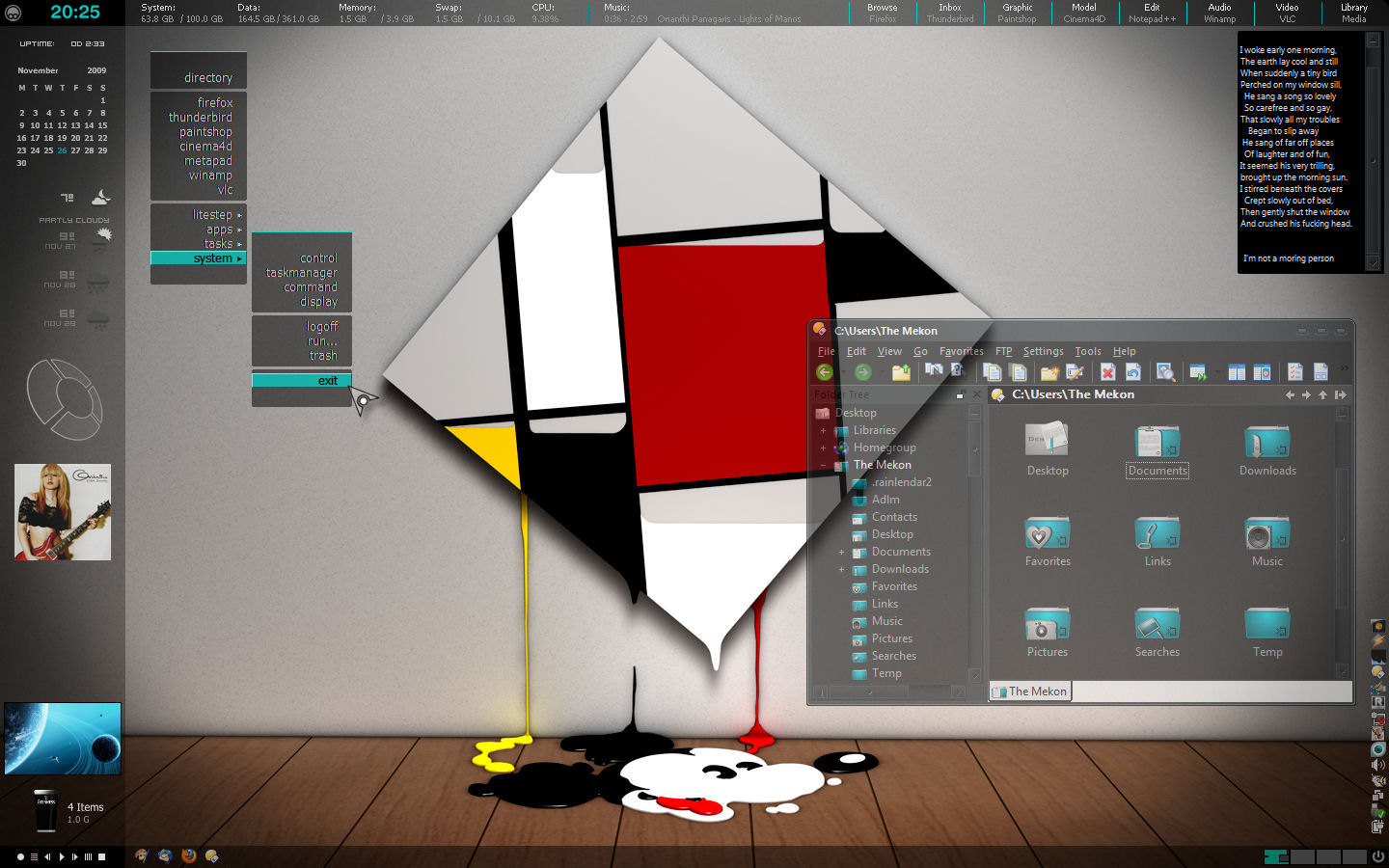1389x868 pixels.
Task: Switch to the third virtual desktop in the pager
Action: (x=1328, y=856)
